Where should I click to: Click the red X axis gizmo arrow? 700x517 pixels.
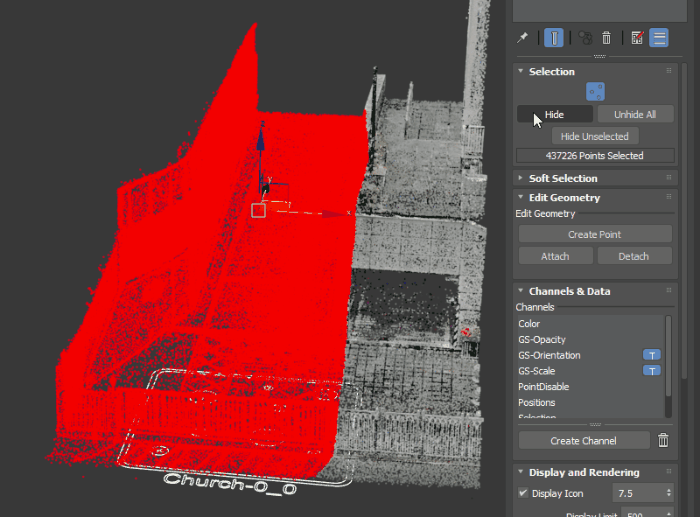coord(334,214)
